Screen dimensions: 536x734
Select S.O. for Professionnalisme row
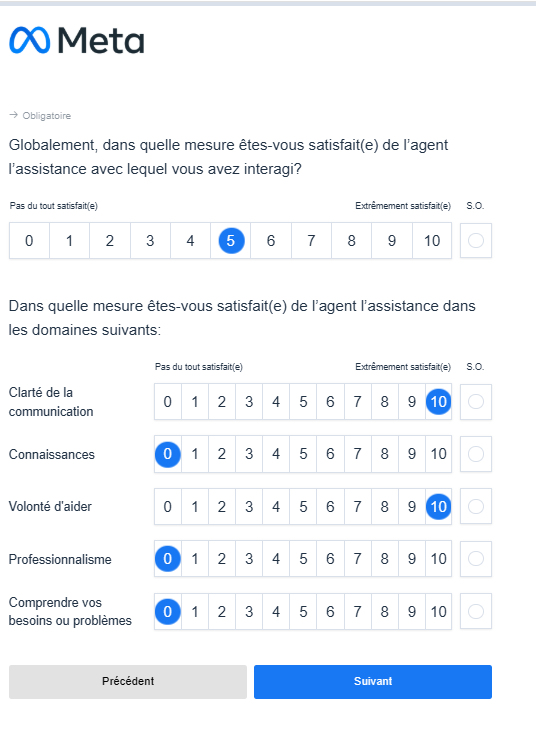tap(476, 559)
